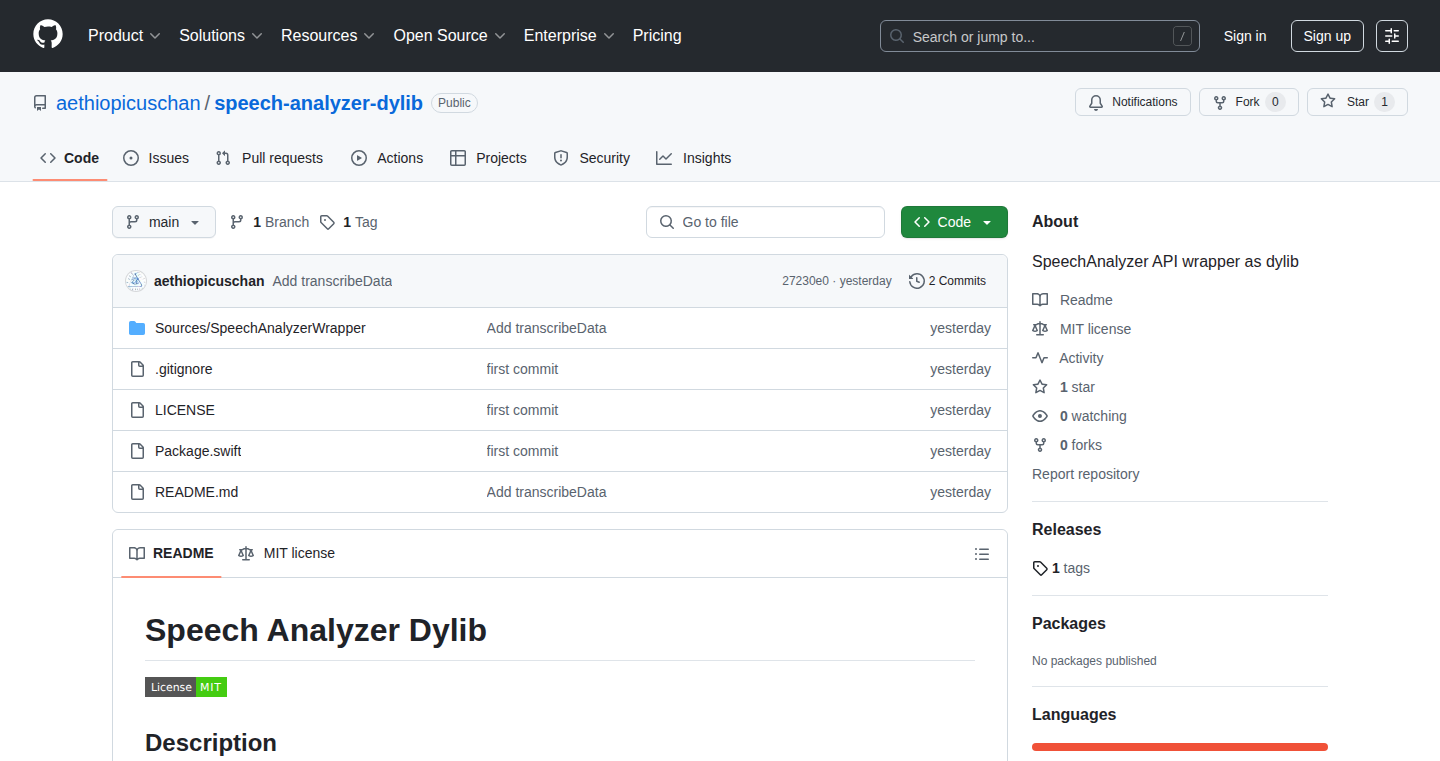This screenshot has width=1440, height=761.
Task: Expand the Resources menu
Action: [x=328, y=36]
